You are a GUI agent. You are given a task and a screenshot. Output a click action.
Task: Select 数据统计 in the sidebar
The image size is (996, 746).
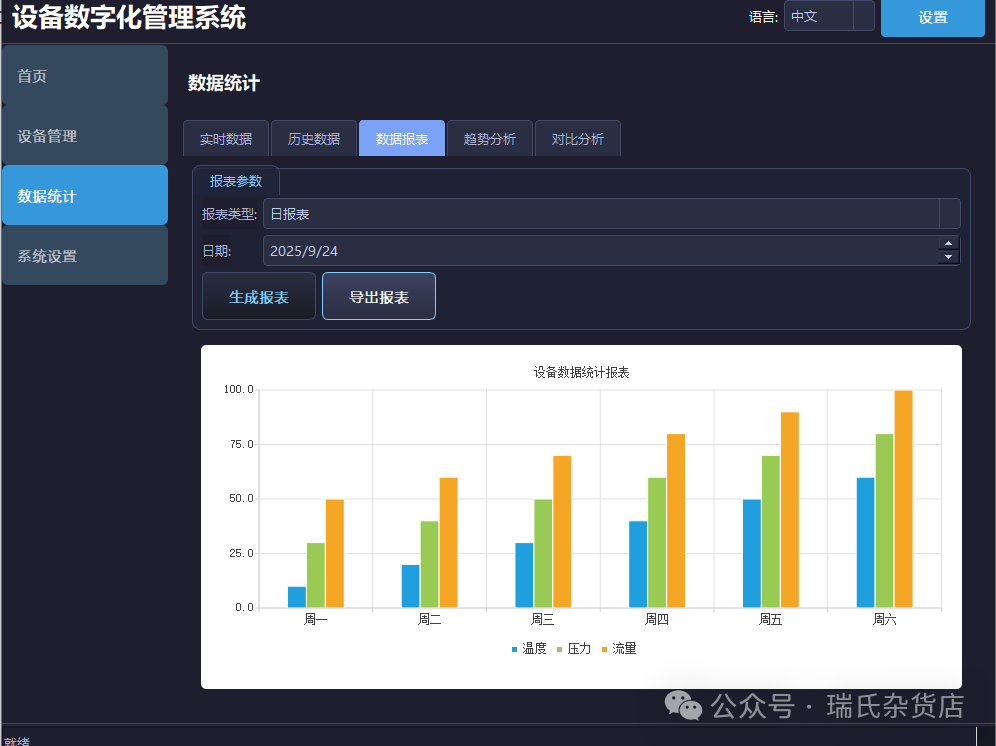pyautogui.click(x=85, y=195)
